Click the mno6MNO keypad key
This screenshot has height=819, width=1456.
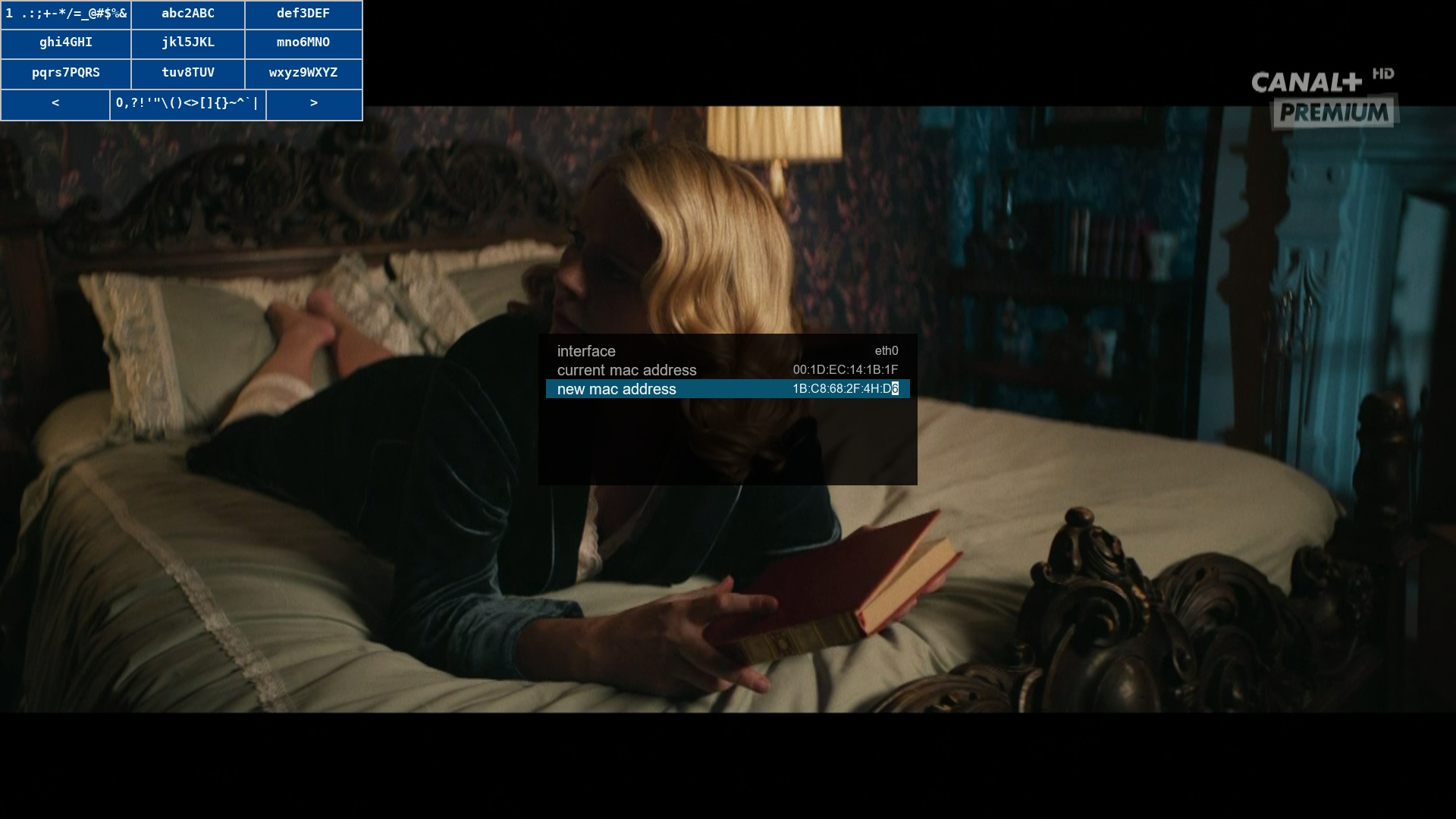coord(303,44)
